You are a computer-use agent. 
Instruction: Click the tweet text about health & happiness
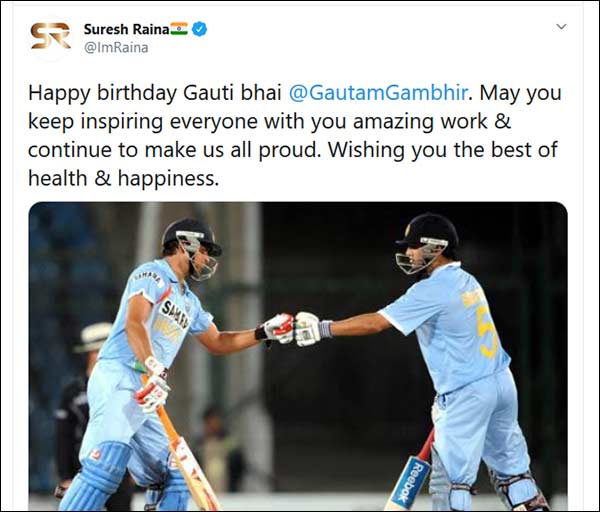pos(123,178)
